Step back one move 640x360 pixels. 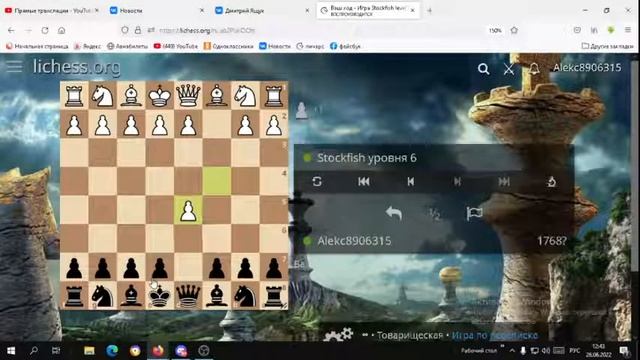coord(411,181)
